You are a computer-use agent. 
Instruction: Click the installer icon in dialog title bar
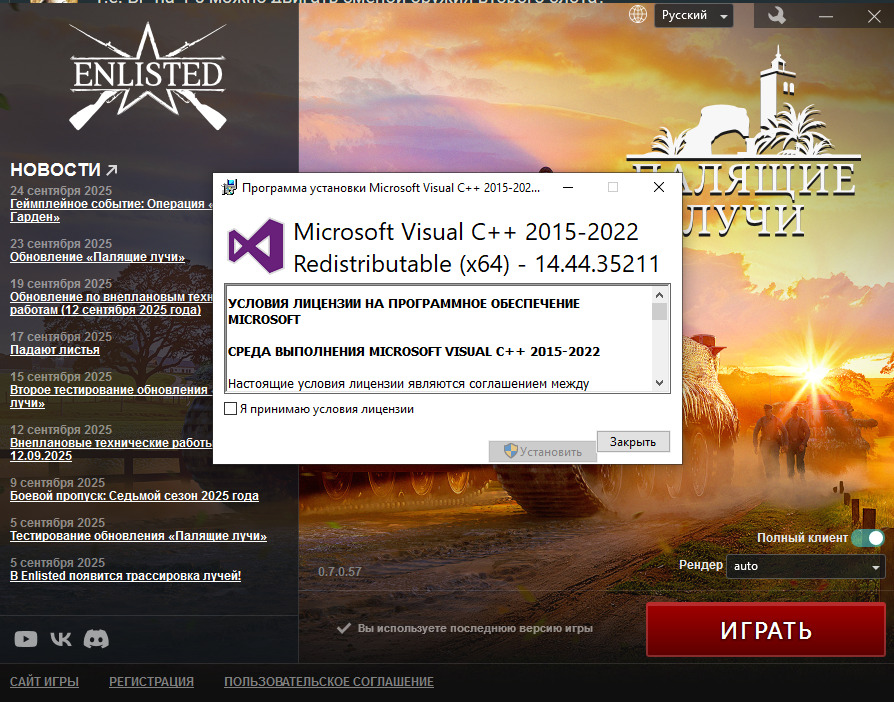[x=229, y=187]
